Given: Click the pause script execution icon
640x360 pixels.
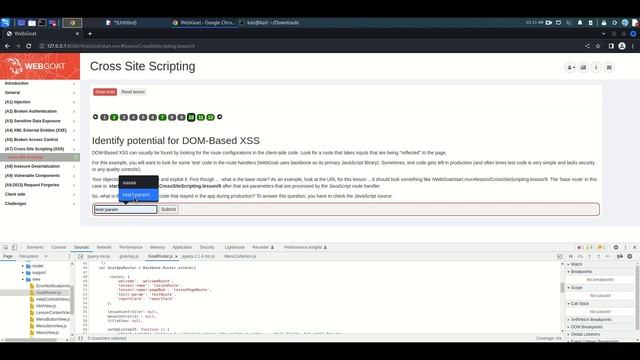Looking at the screenshot, I should [571, 256].
